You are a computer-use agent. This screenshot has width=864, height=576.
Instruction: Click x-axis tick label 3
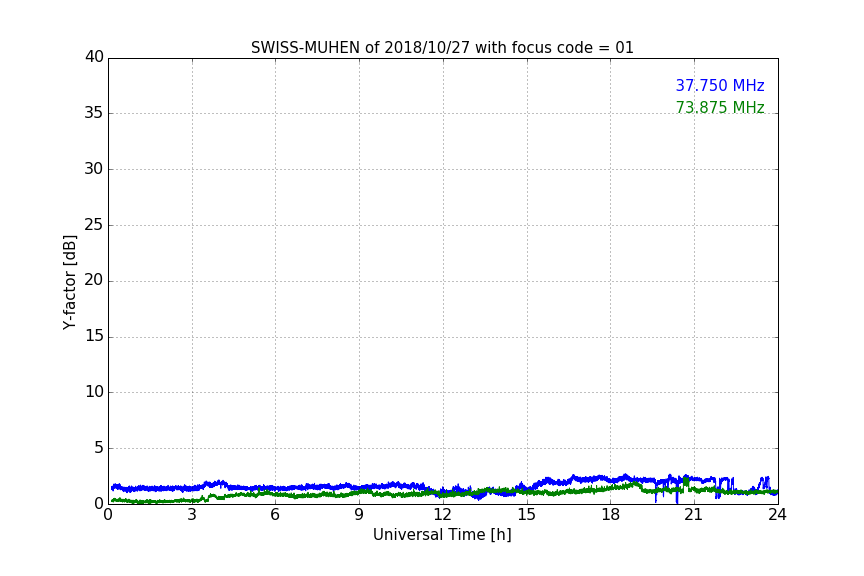(x=192, y=515)
